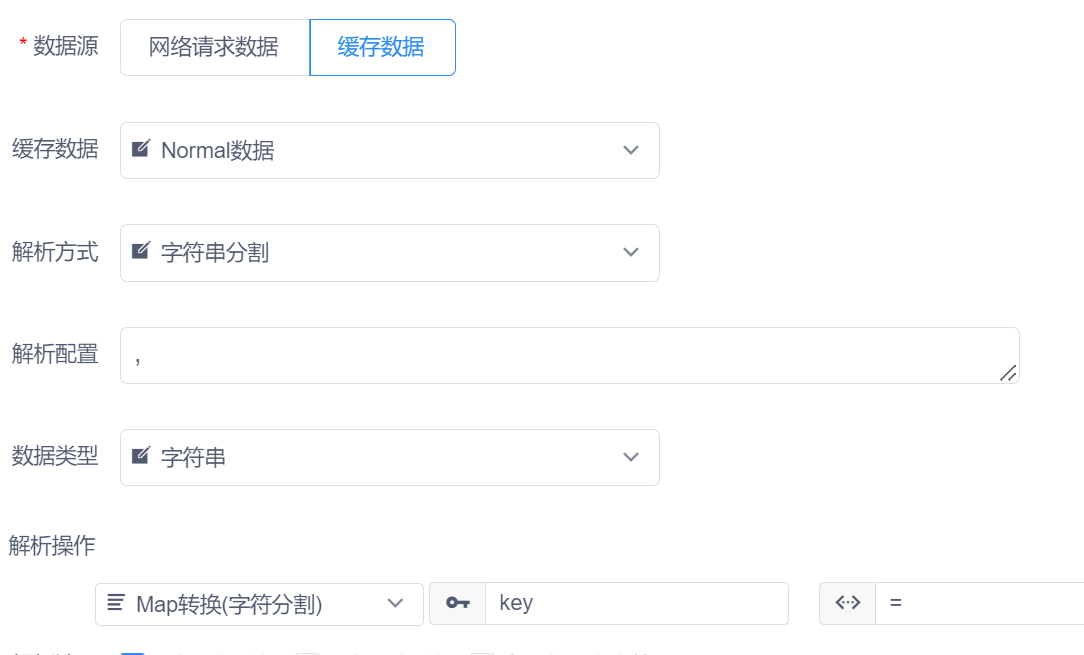Expand 缓存数据 dropdown via chevron arrow
This screenshot has width=1084, height=655.
point(631,150)
